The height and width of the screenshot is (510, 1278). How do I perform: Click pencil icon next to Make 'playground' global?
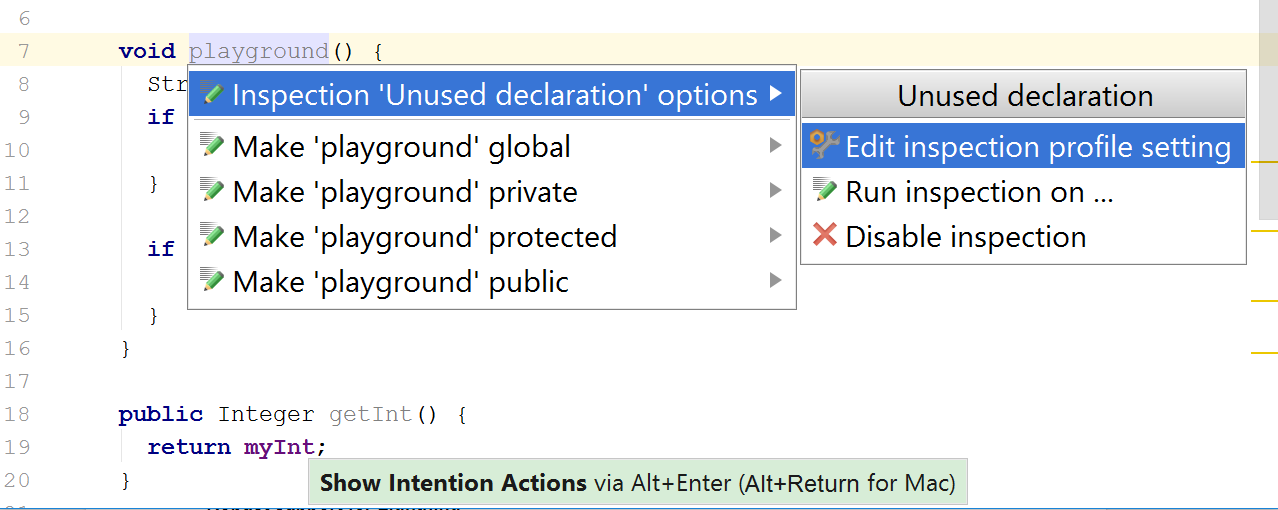coord(211,146)
